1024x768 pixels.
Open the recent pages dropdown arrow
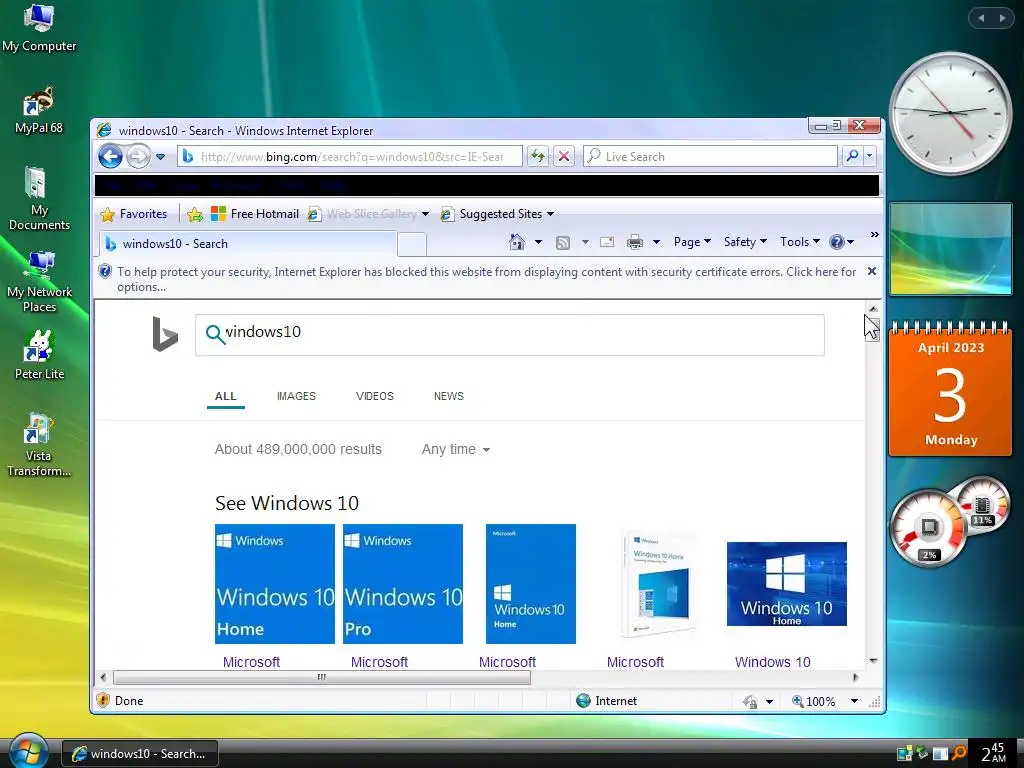point(161,157)
